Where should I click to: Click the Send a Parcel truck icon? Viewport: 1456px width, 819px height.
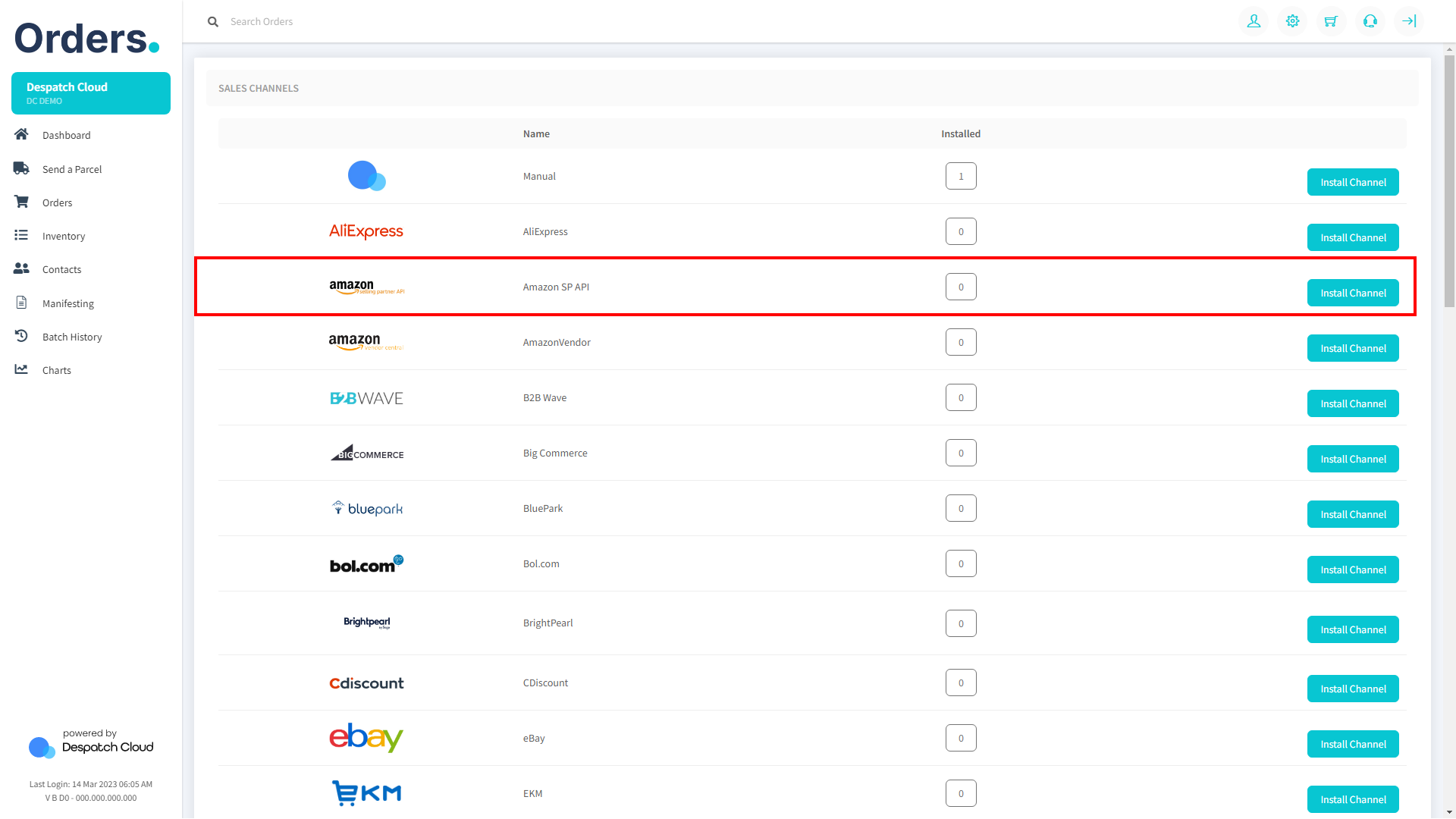coord(21,168)
